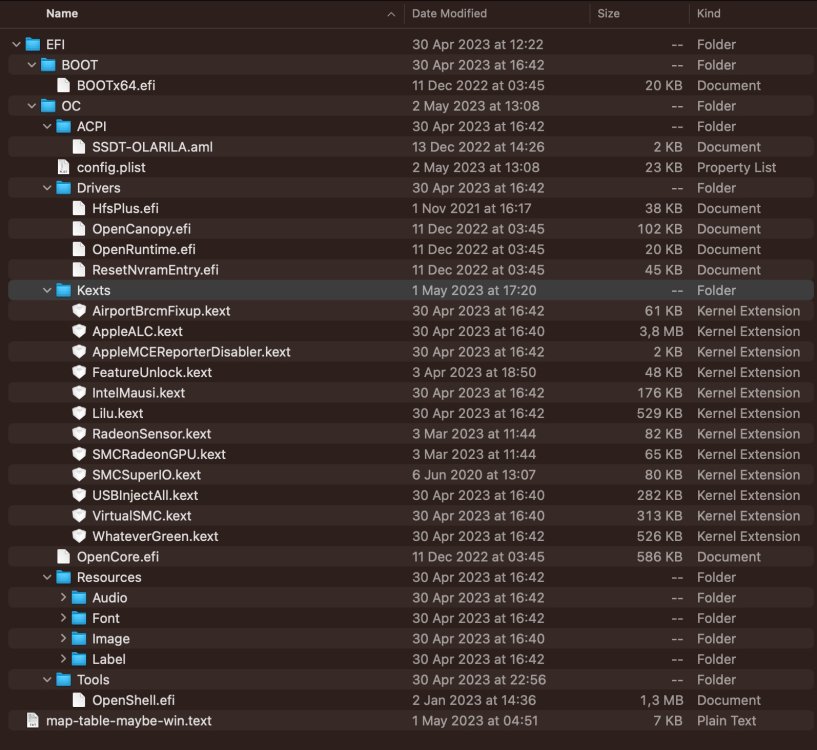The width and height of the screenshot is (817, 750).
Task: Click date 13 Dec 2022 at 14:26
Action: (x=478, y=147)
